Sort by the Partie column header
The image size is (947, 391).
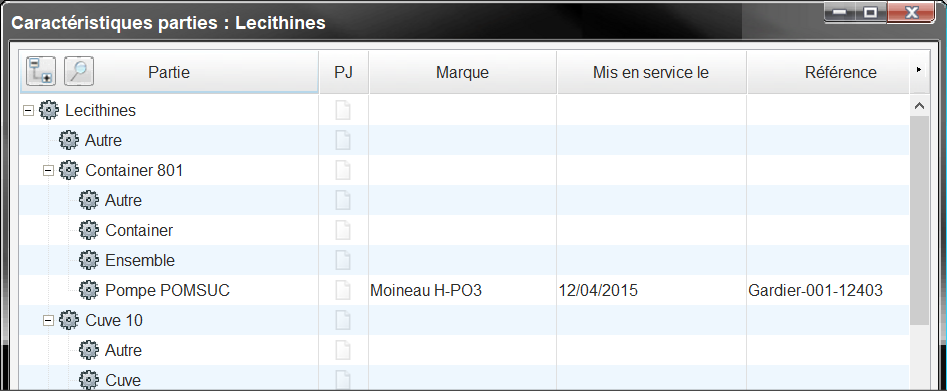pos(169,73)
